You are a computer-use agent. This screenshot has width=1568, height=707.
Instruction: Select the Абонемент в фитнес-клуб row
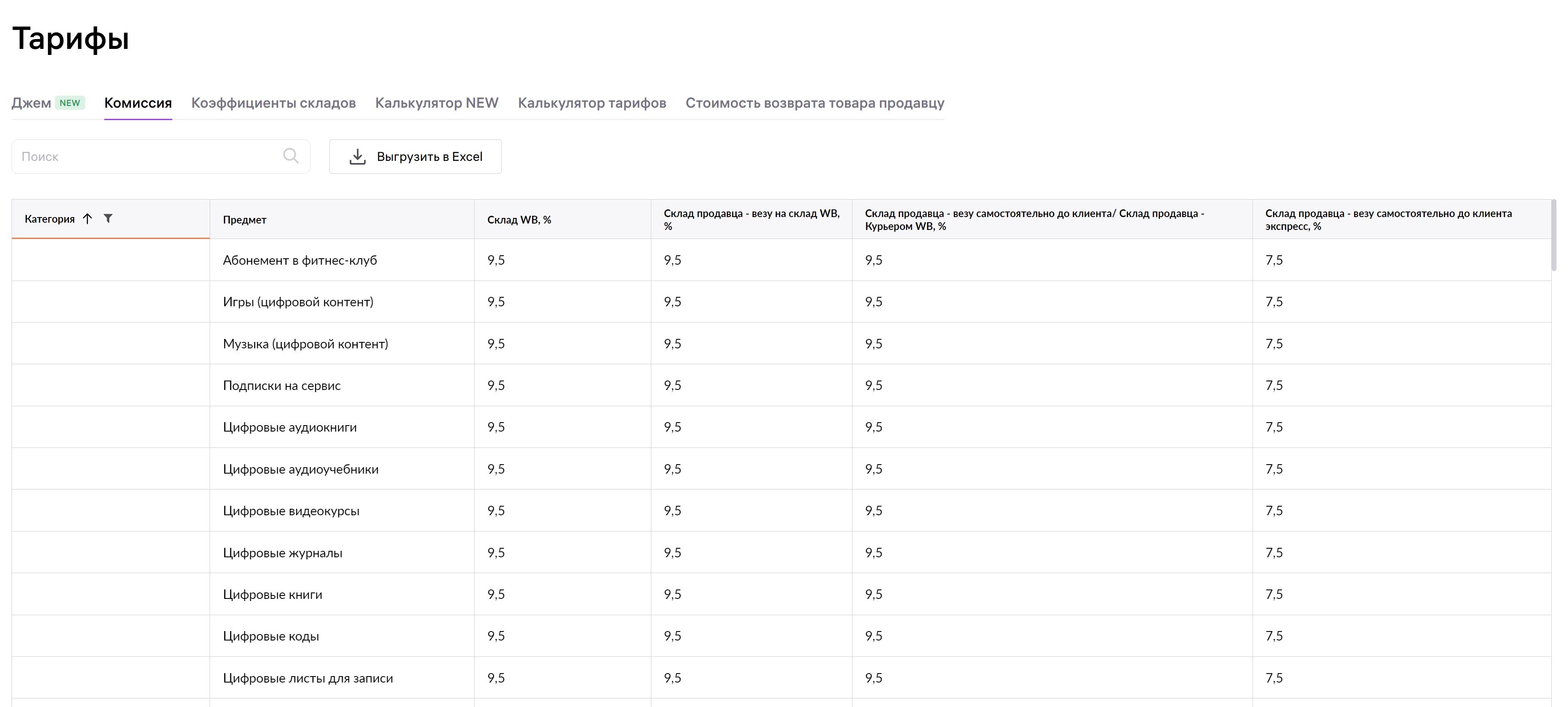click(299, 261)
